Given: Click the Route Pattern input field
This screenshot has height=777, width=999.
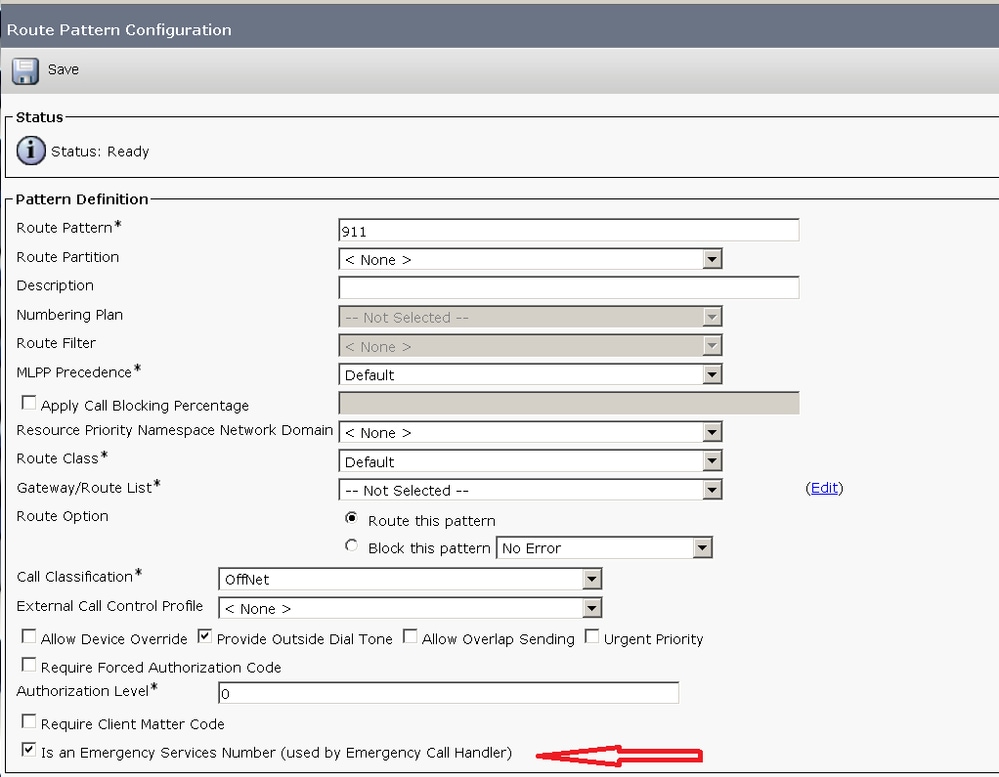Looking at the screenshot, I should point(569,231).
